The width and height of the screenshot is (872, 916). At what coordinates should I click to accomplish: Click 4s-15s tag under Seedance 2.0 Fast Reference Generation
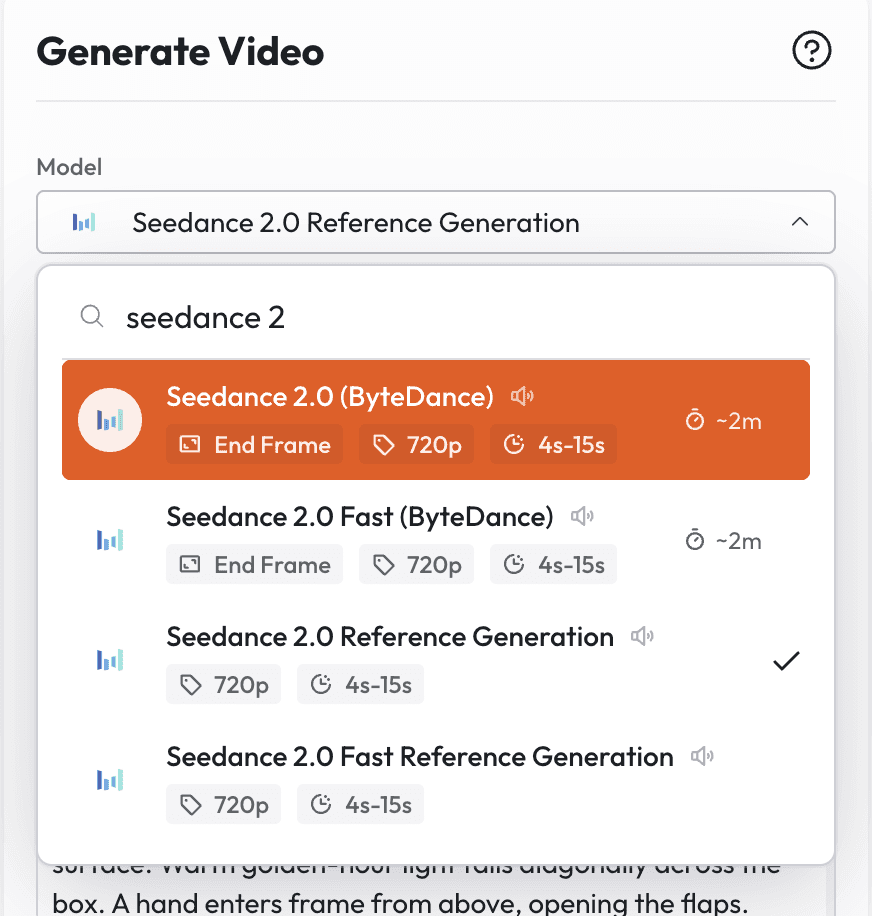click(360, 804)
